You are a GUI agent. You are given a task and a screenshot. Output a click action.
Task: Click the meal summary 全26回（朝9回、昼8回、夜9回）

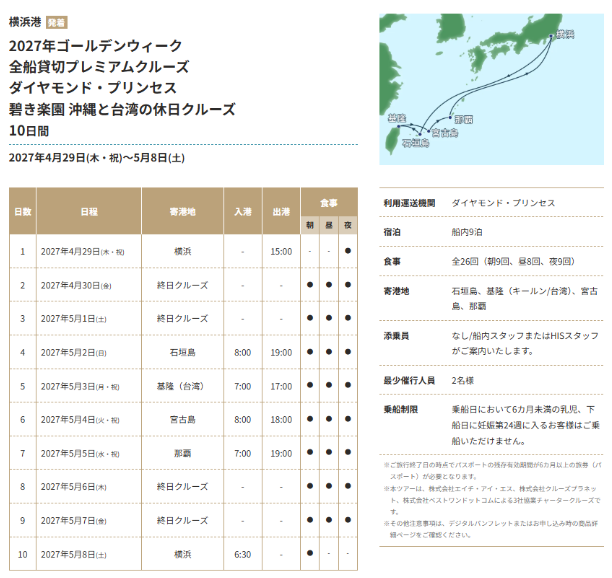pos(513,261)
